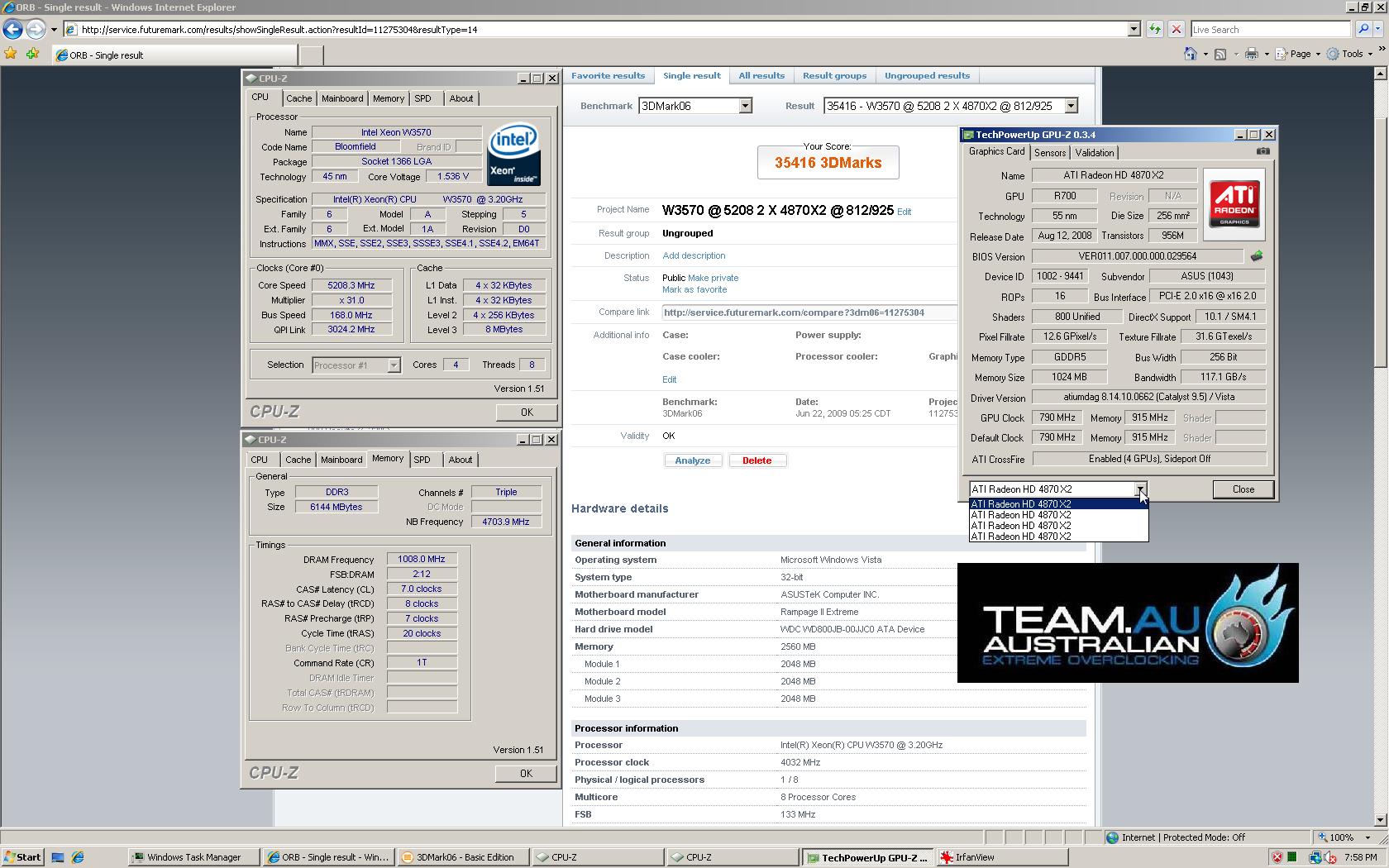Click the ORB Single result browser tab
The image size is (1389, 868).
coord(174,55)
